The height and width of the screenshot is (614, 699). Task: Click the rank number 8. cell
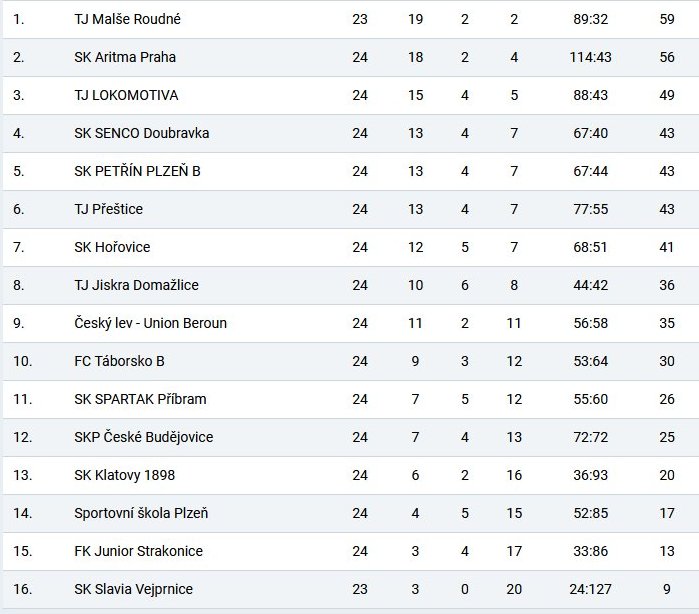pos(18,285)
